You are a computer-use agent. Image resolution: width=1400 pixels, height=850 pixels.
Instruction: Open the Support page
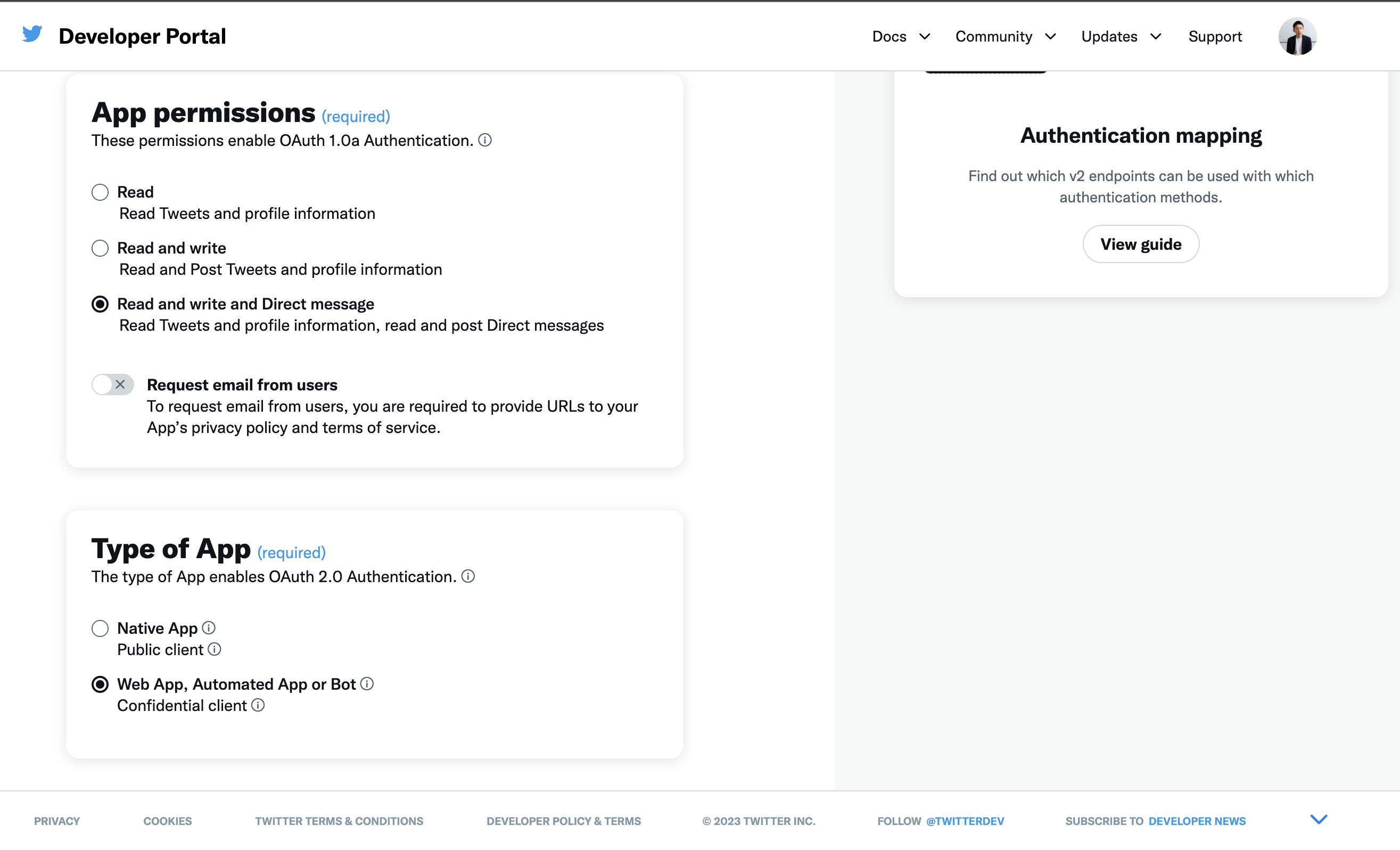click(1215, 36)
